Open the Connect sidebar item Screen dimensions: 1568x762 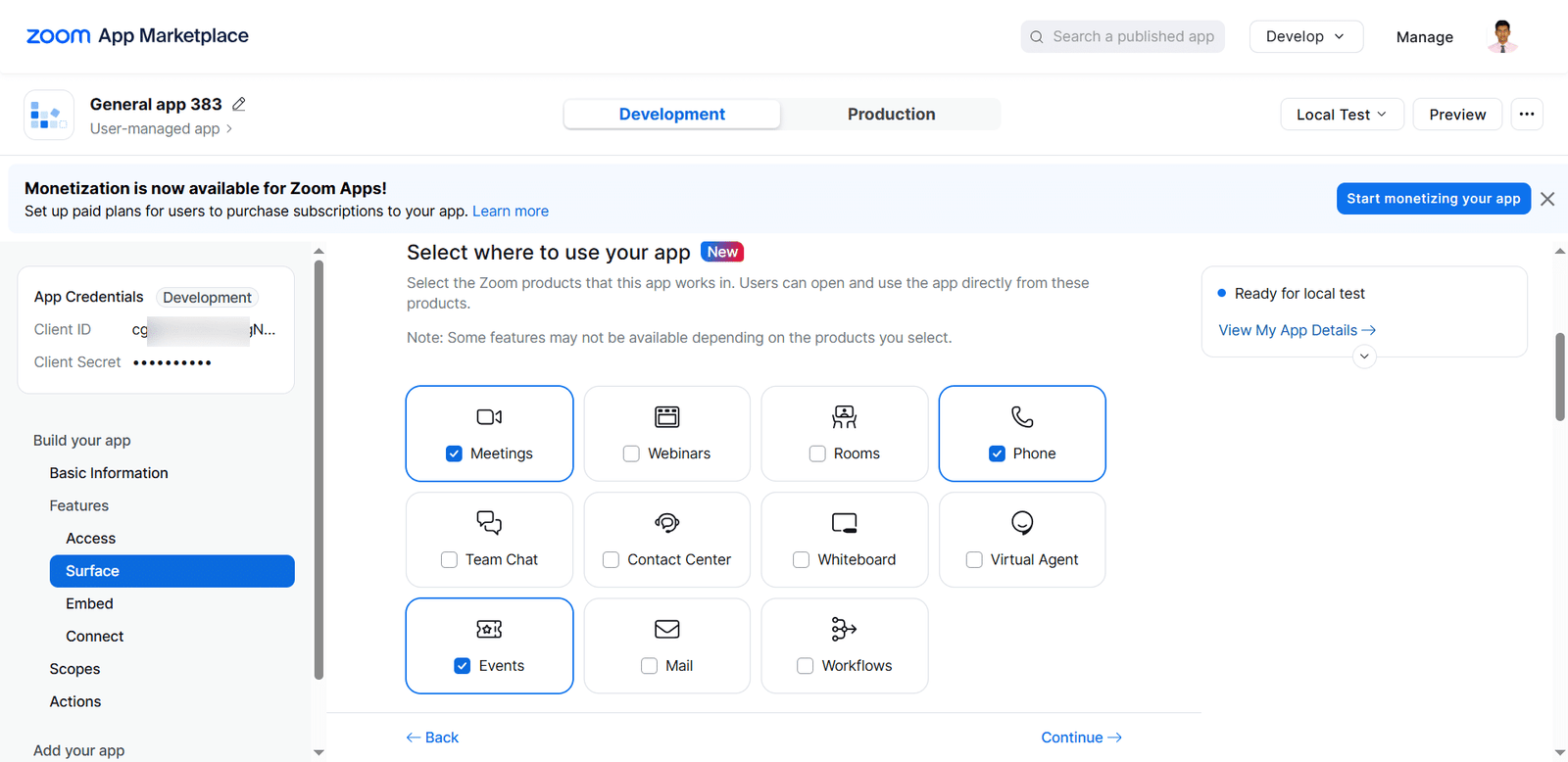tap(94, 637)
